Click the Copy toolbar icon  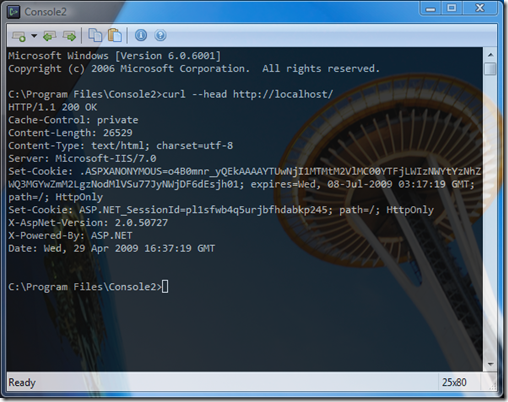tap(95, 35)
